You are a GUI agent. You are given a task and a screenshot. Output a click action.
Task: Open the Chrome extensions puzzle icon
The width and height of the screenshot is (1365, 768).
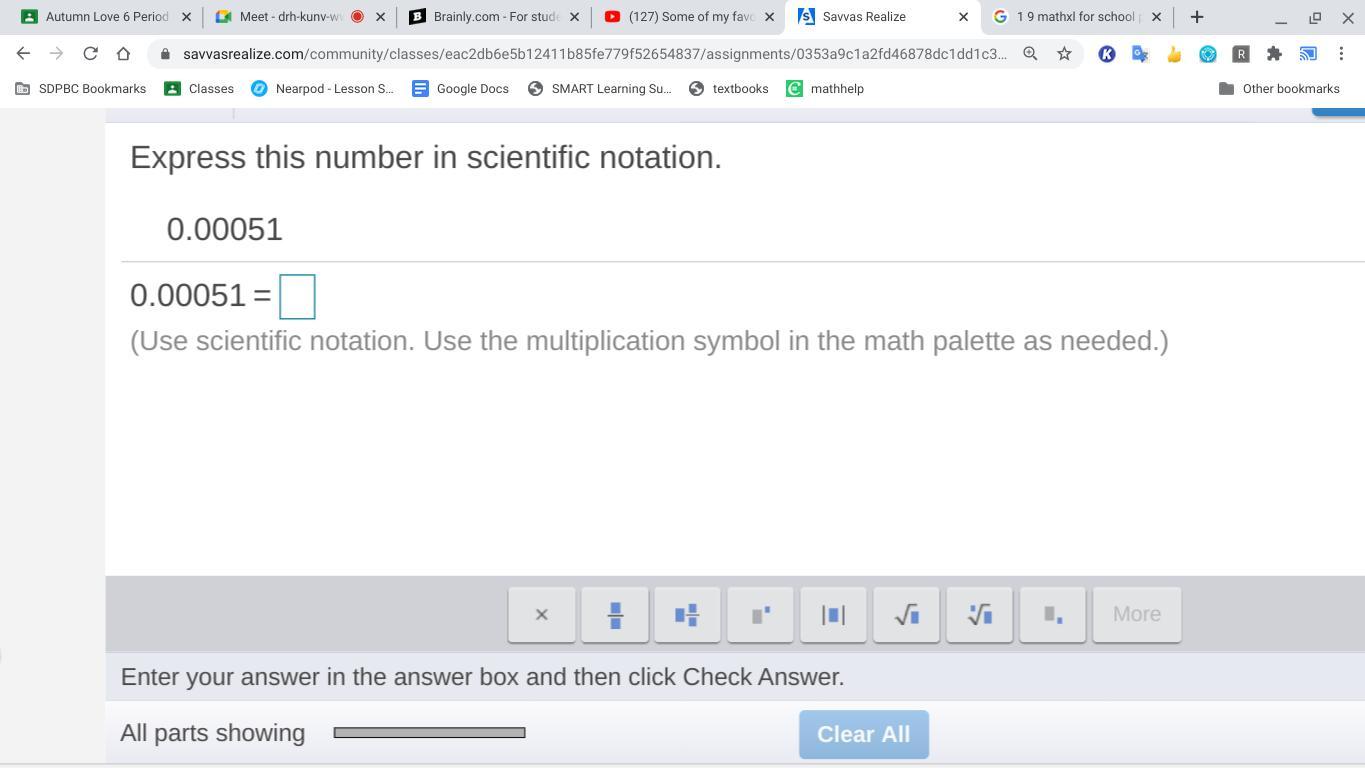[x=1274, y=54]
